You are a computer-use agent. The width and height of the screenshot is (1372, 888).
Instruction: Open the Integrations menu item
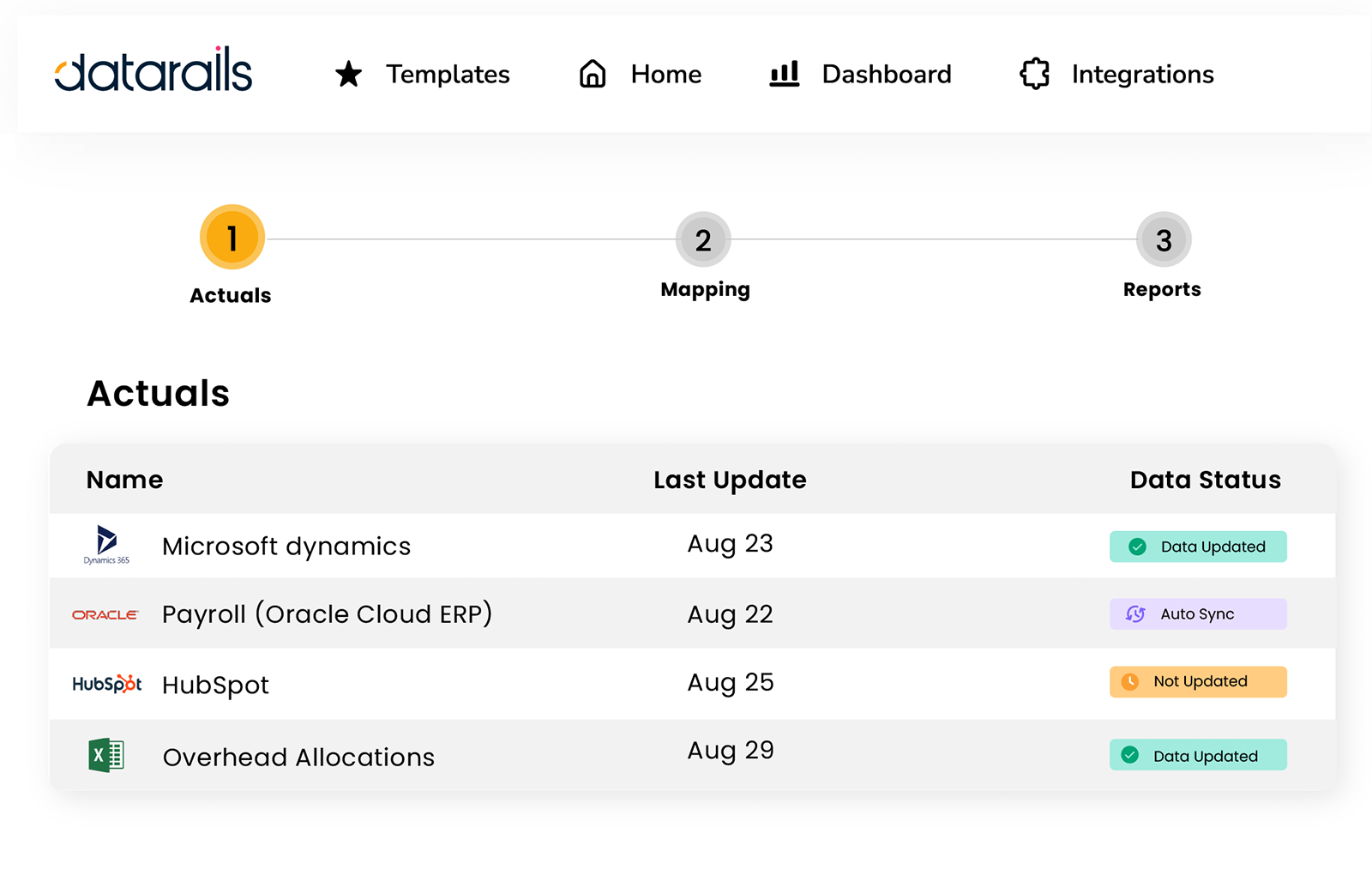point(1141,74)
